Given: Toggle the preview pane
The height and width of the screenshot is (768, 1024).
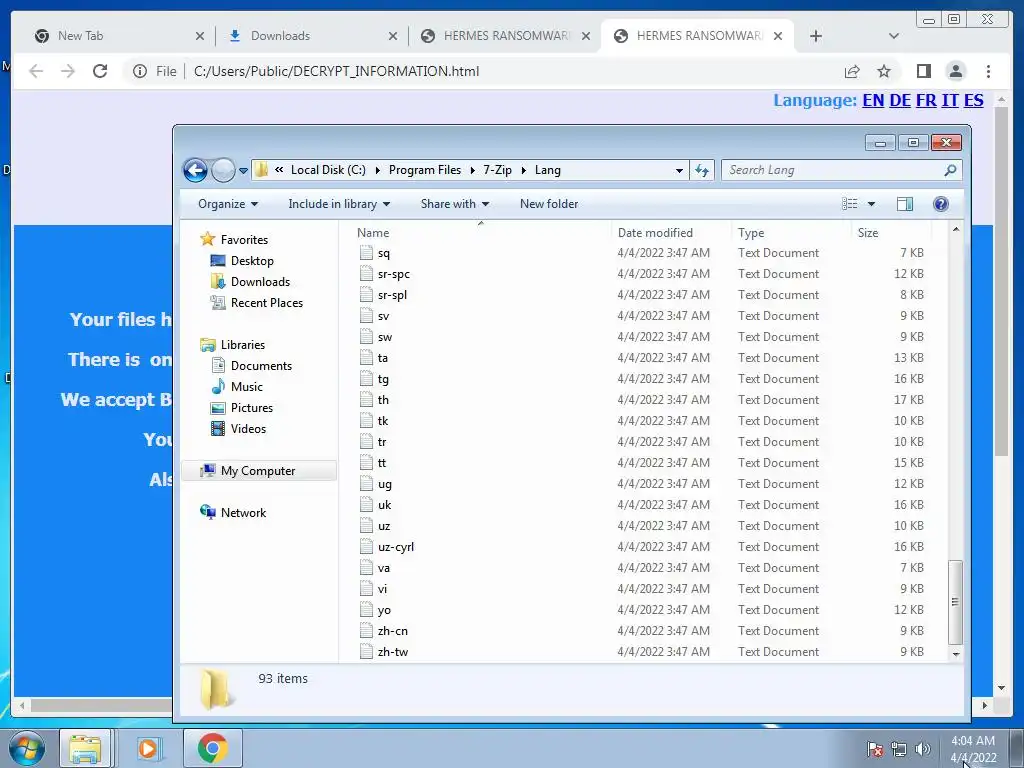Looking at the screenshot, I should coord(904,204).
